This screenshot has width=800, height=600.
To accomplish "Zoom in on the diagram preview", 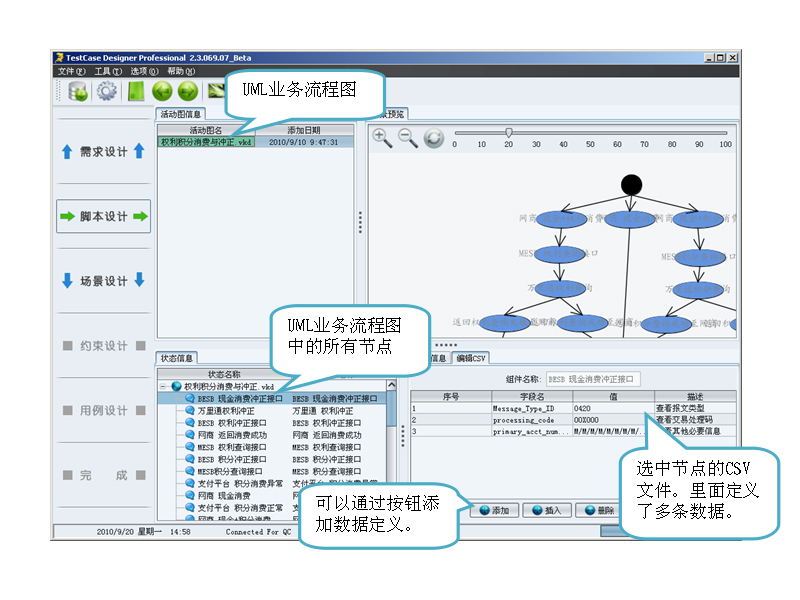I will click(x=382, y=138).
